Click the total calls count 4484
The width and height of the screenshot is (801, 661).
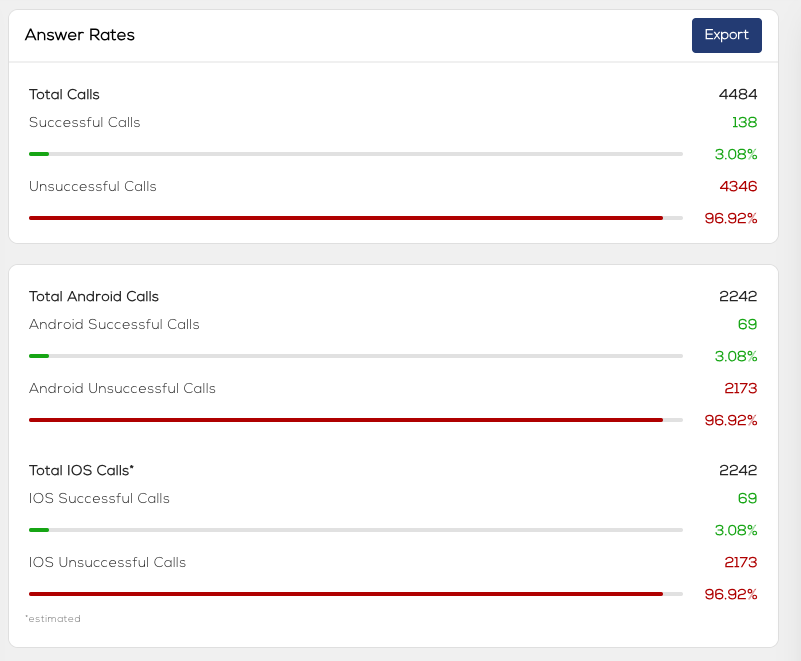pyautogui.click(x=738, y=95)
